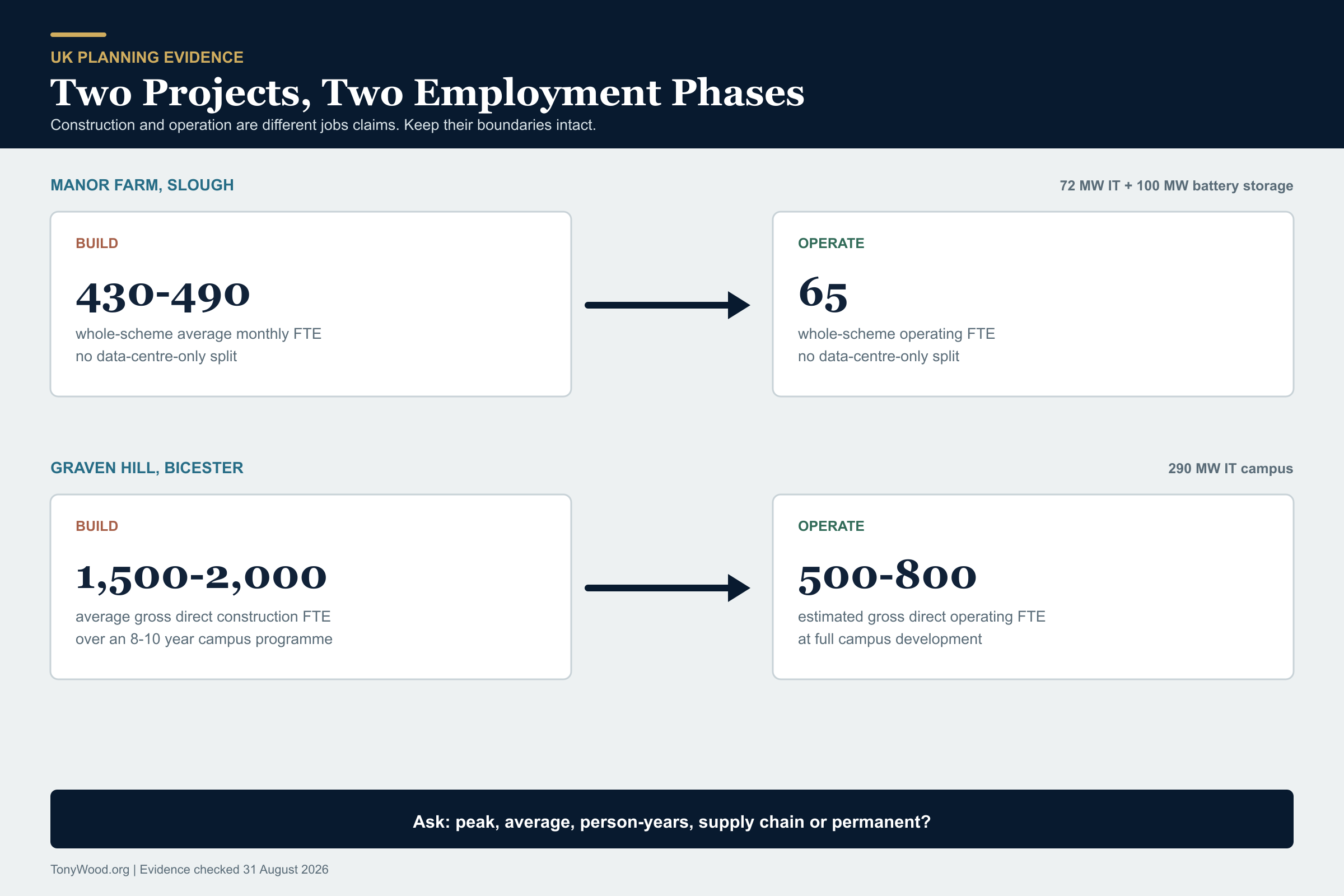The image size is (1344, 896).
Task: Click the 72 MW IT + battery storage note
Action: (1176, 186)
